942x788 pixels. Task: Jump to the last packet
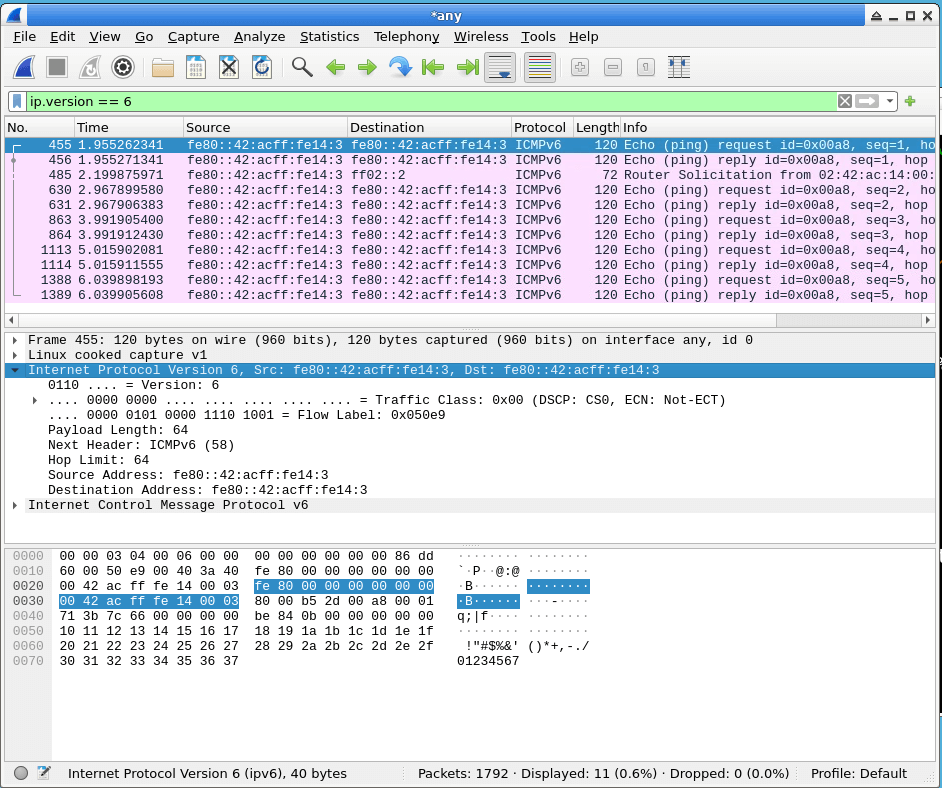467,67
